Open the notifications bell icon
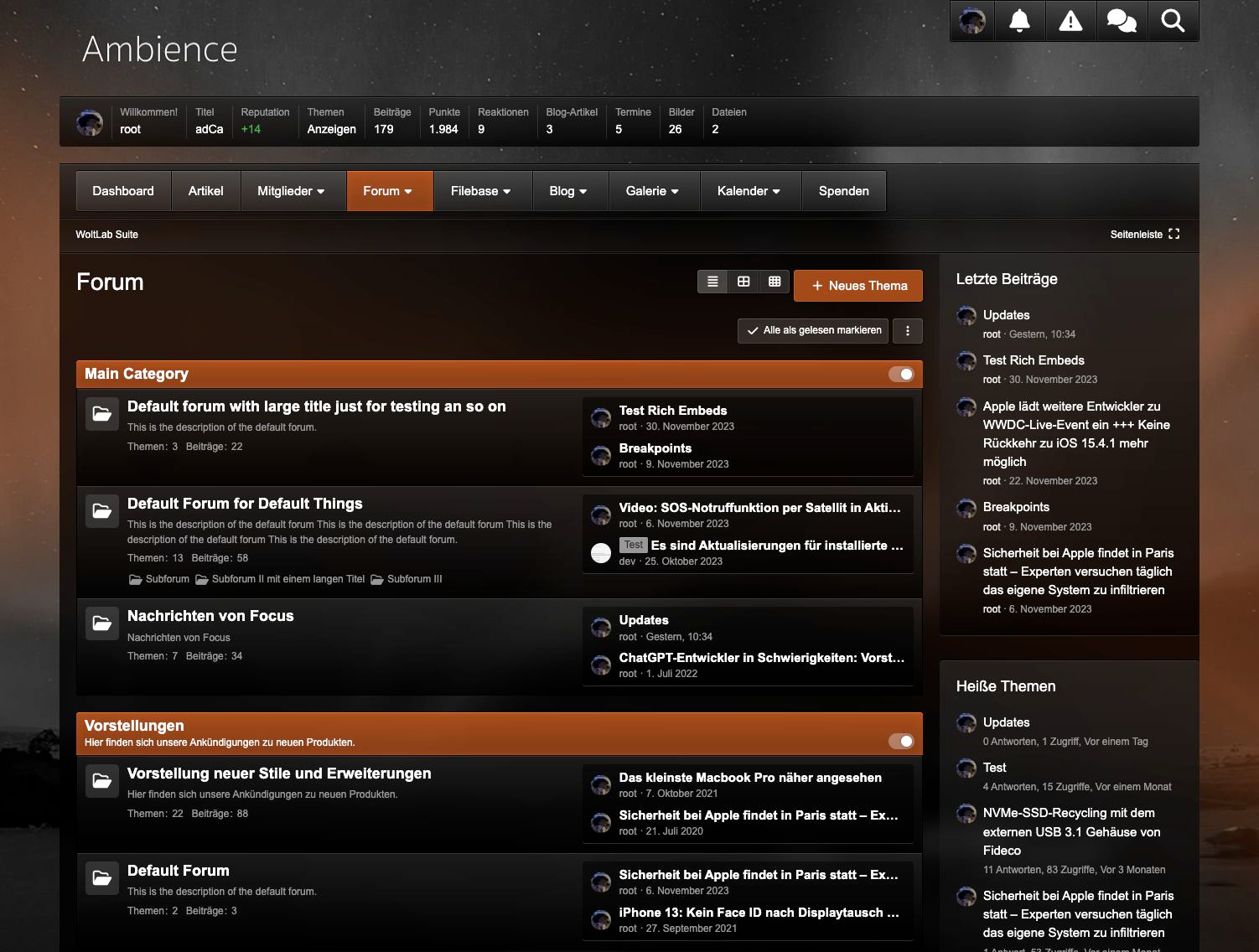Image resolution: width=1259 pixels, height=952 pixels. 1019,21
